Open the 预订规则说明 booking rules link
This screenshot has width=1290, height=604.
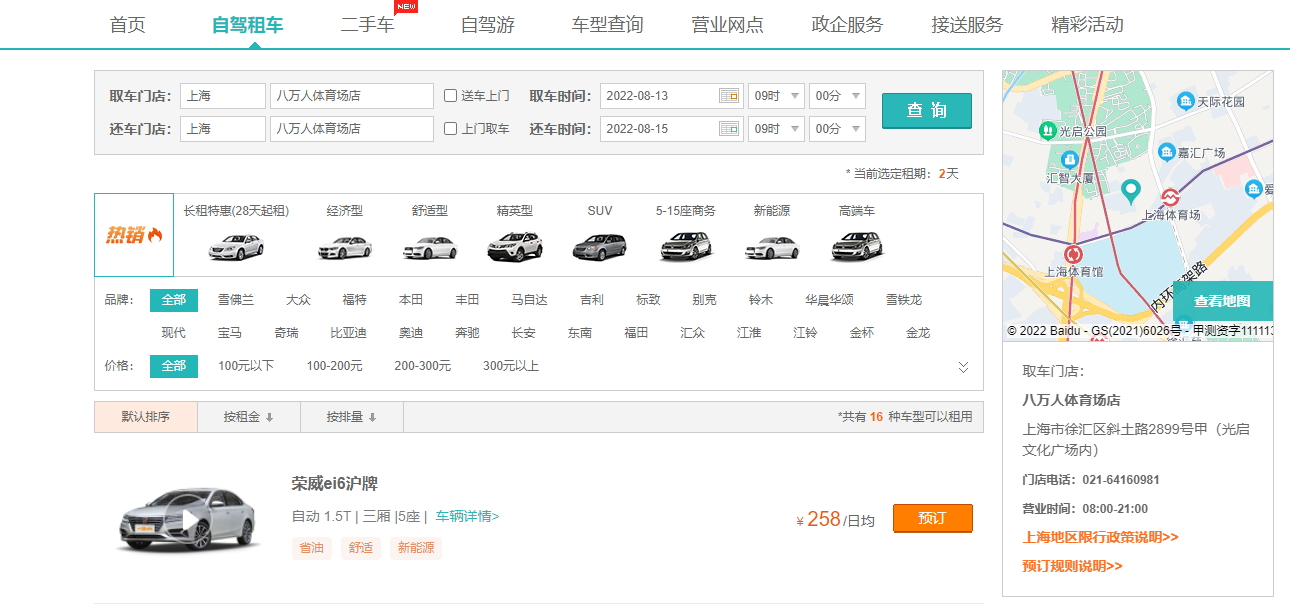1073,566
